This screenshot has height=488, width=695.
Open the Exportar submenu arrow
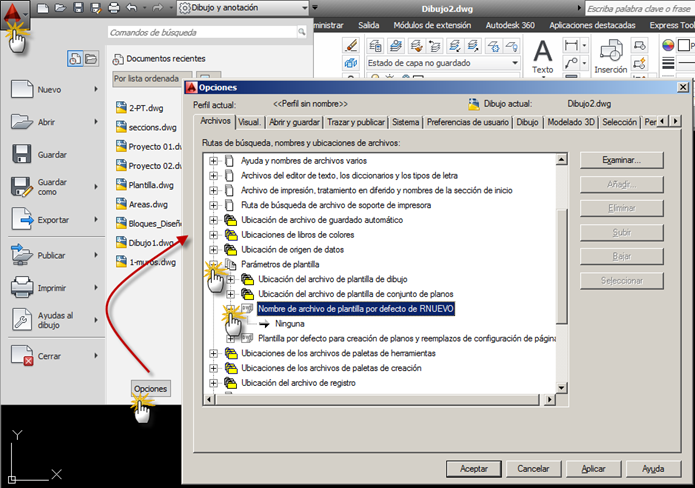(96, 219)
